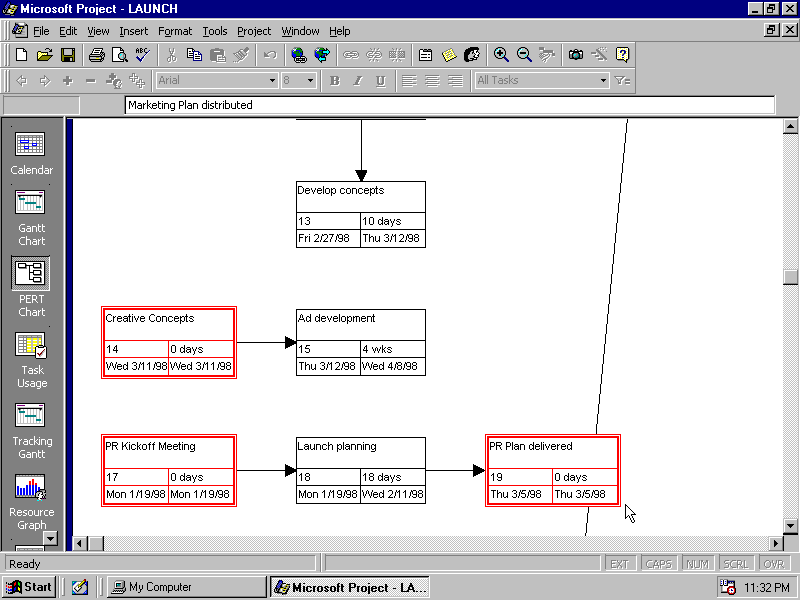Open the Project menu
Image resolution: width=800 pixels, height=600 pixels.
(x=254, y=31)
